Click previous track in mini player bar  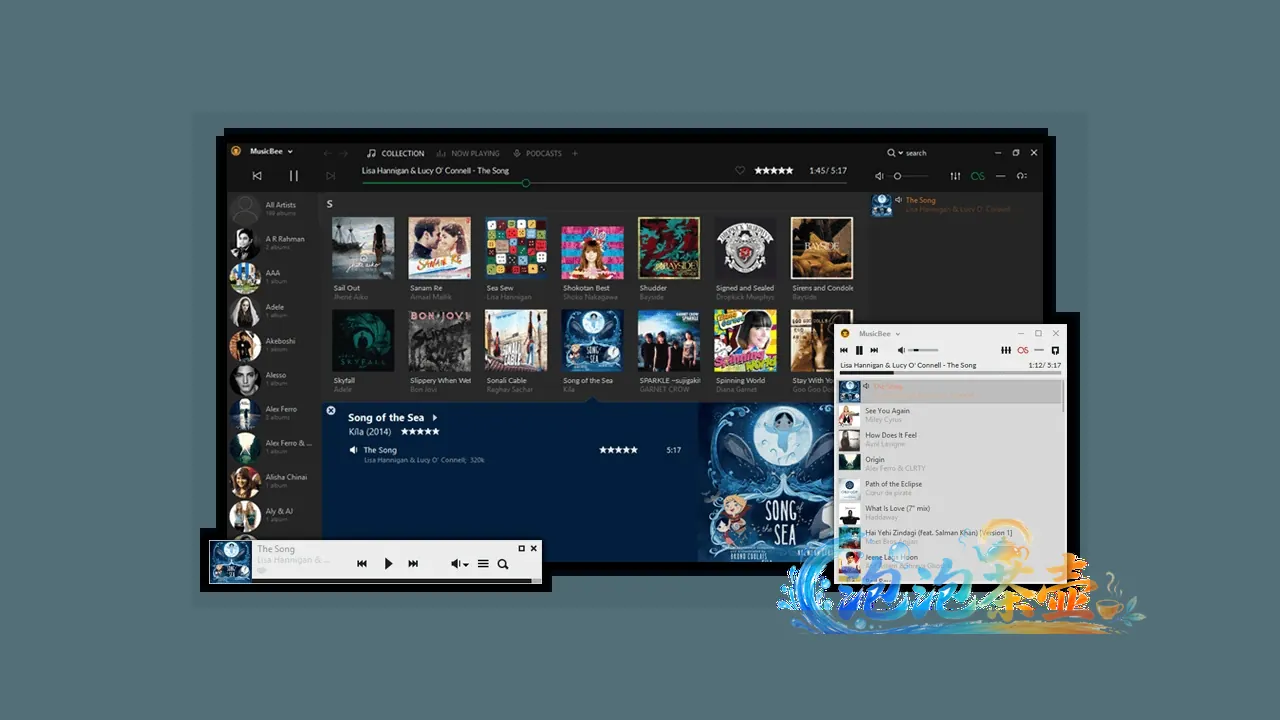pyautogui.click(x=362, y=564)
